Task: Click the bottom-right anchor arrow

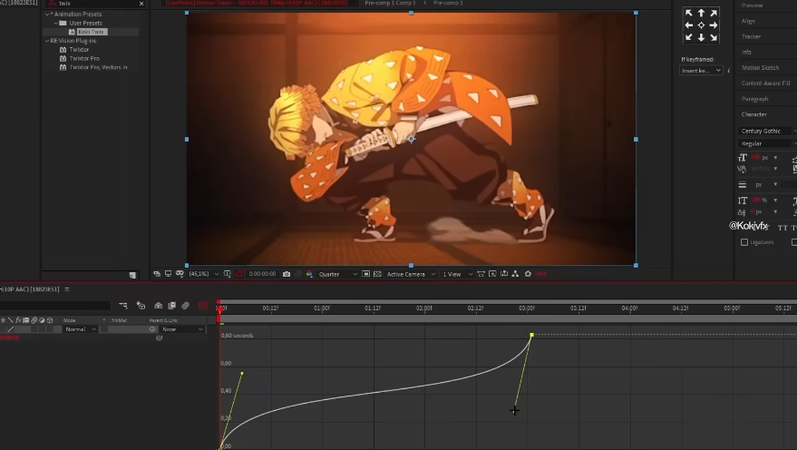Action: pos(714,37)
